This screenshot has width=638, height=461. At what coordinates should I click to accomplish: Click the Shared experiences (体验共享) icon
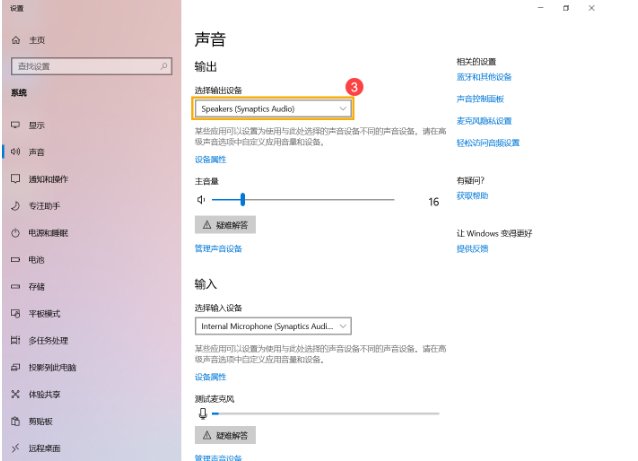click(15, 394)
